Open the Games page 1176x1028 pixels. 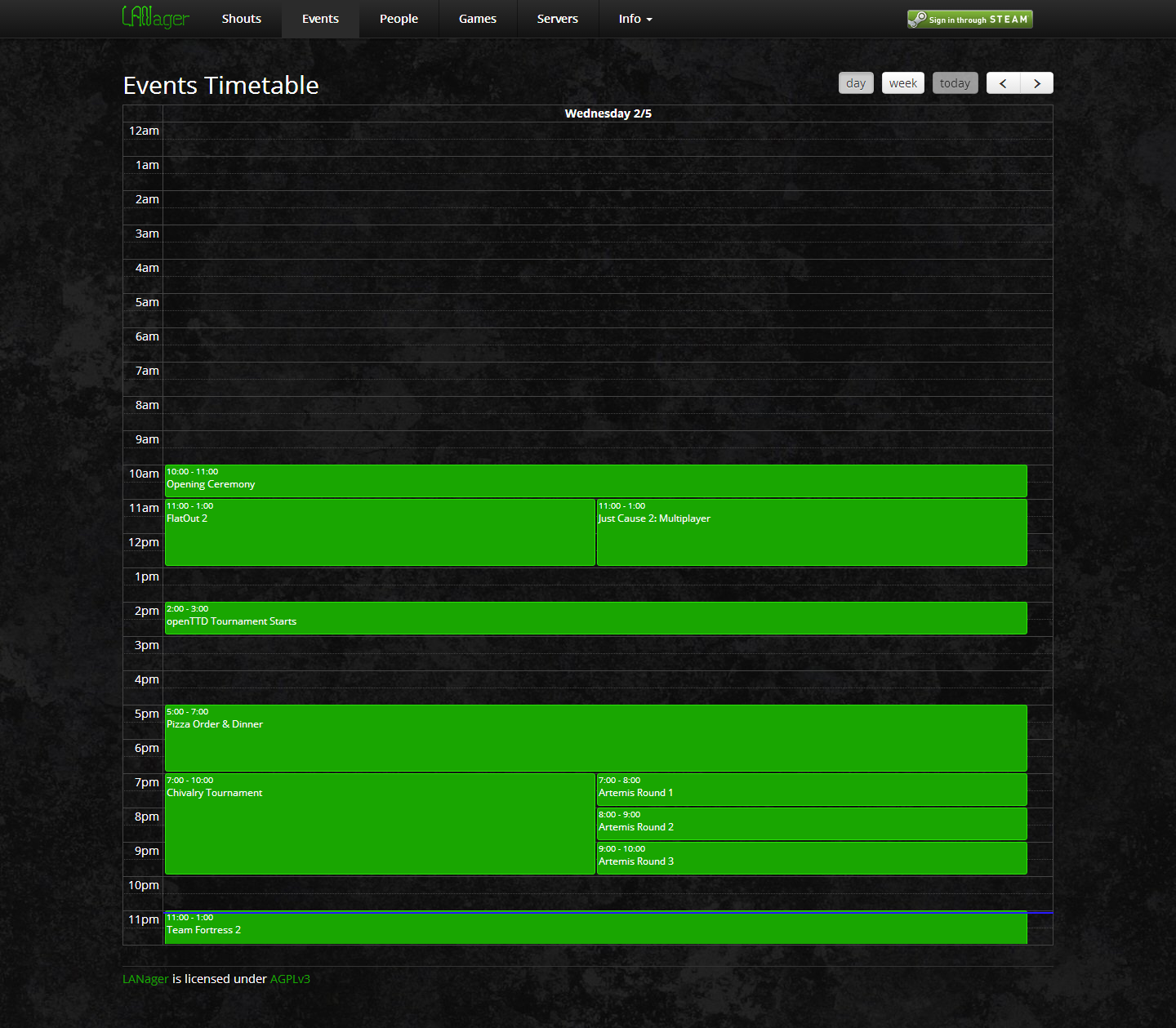click(x=478, y=19)
